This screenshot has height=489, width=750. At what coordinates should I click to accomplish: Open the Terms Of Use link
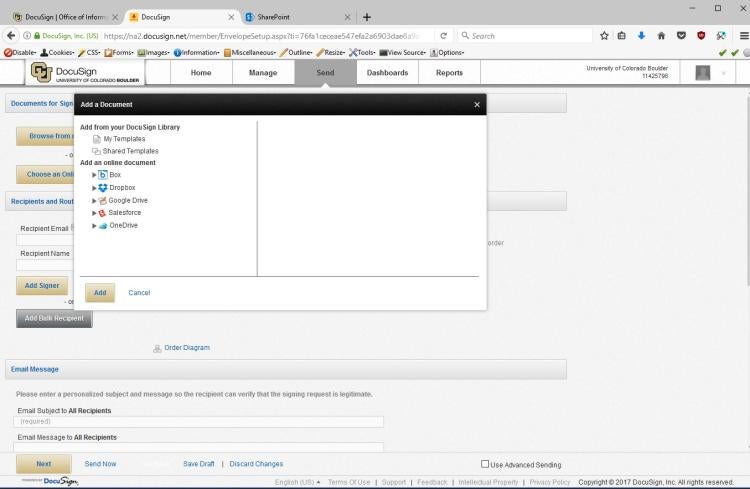pyautogui.click(x=349, y=482)
